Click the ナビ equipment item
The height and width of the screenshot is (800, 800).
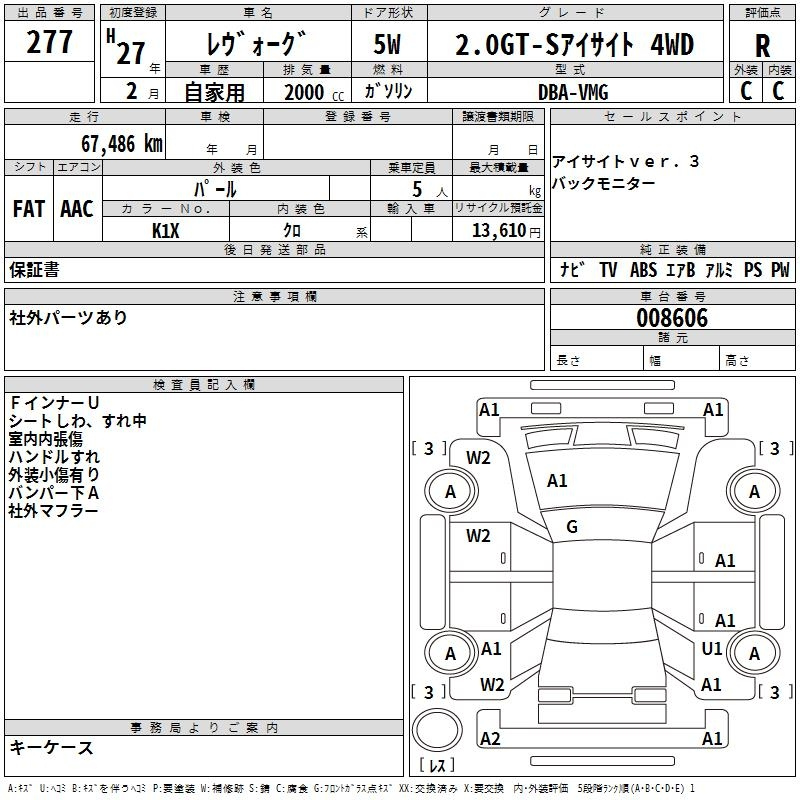tap(572, 269)
